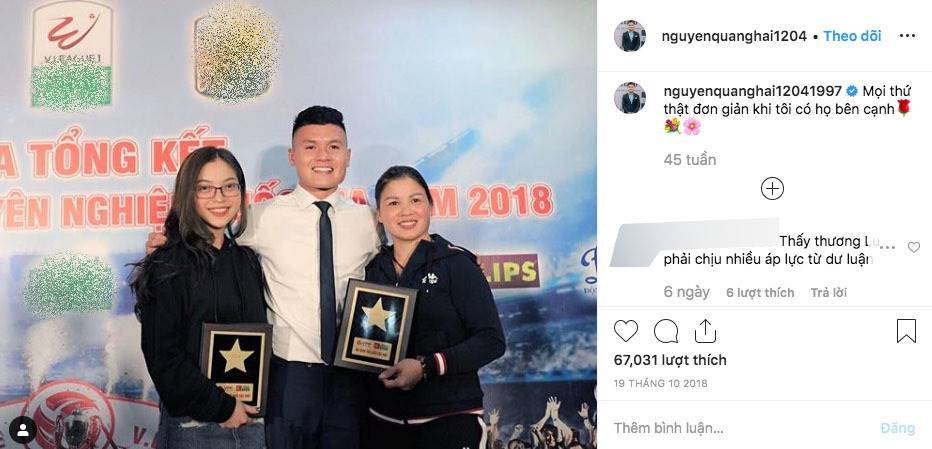Click the Theo dõi follow button

point(852,36)
